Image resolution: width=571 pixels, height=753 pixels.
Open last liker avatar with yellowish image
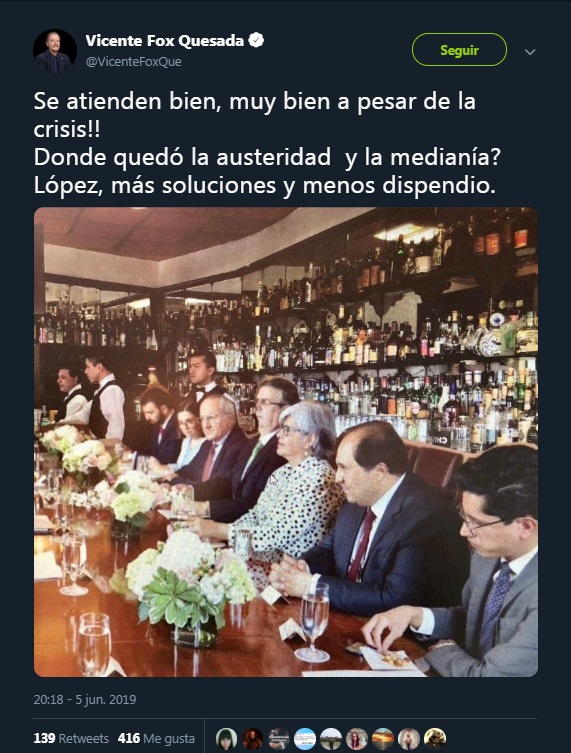pos(435,739)
